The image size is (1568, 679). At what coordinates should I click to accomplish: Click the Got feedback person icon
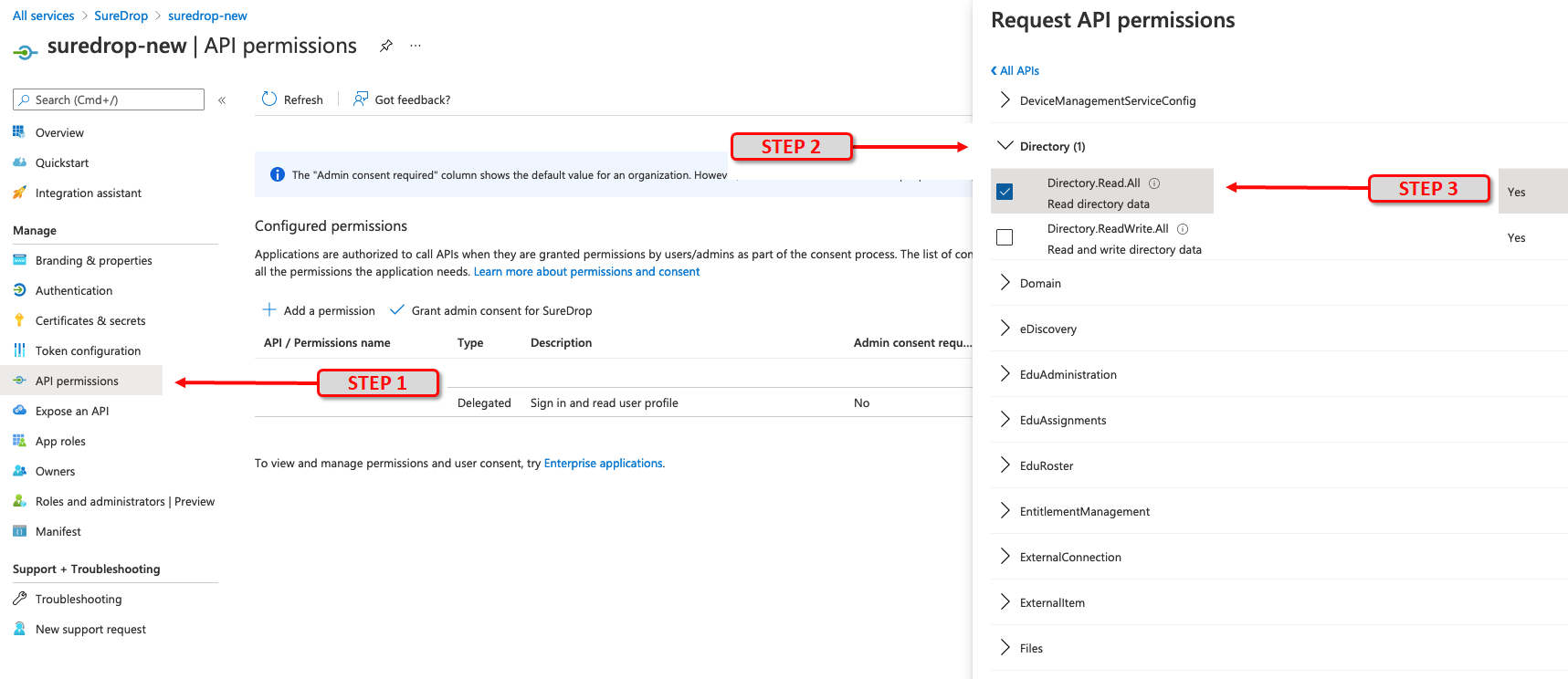tap(361, 99)
